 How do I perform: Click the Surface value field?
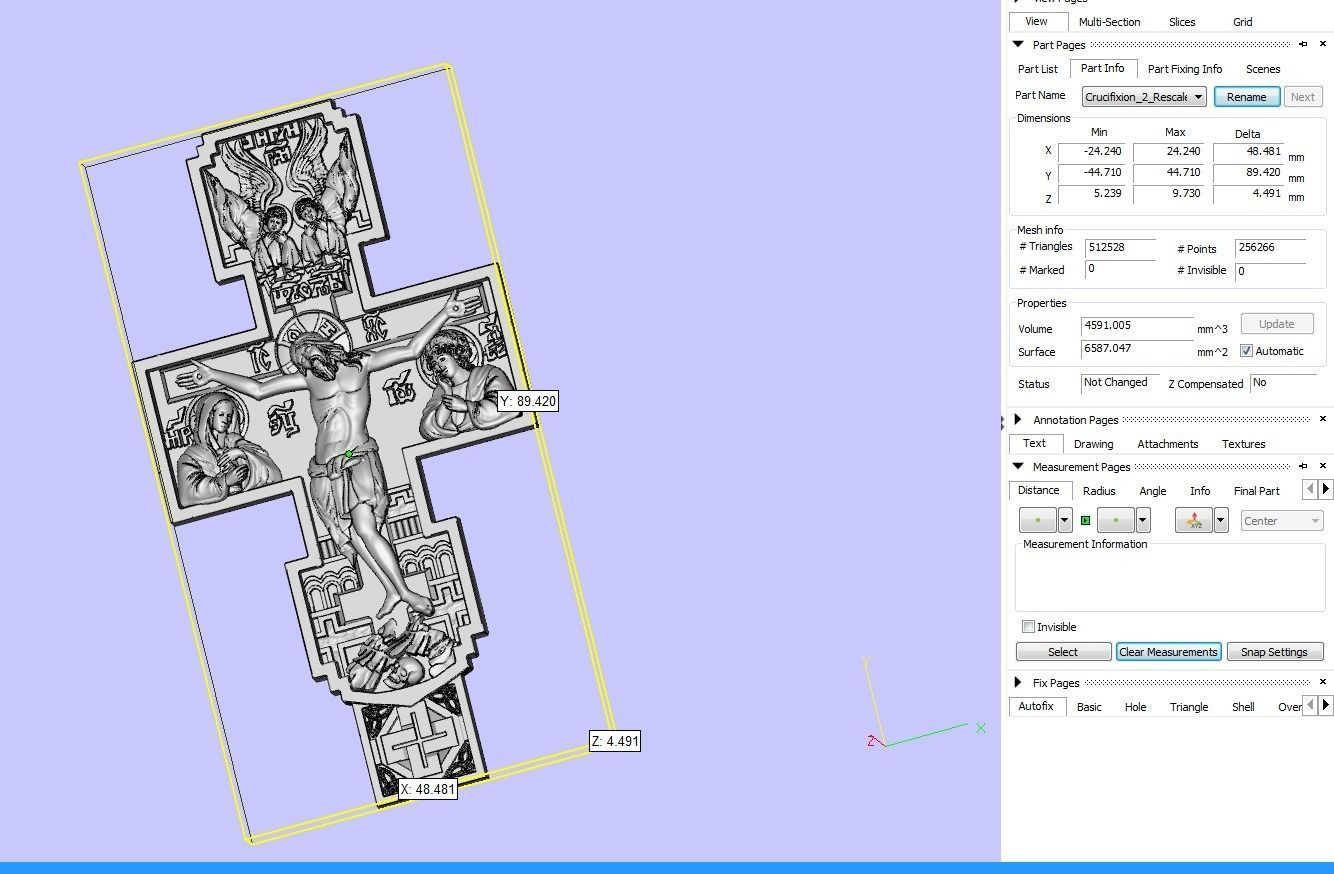pyautogui.click(x=1137, y=349)
